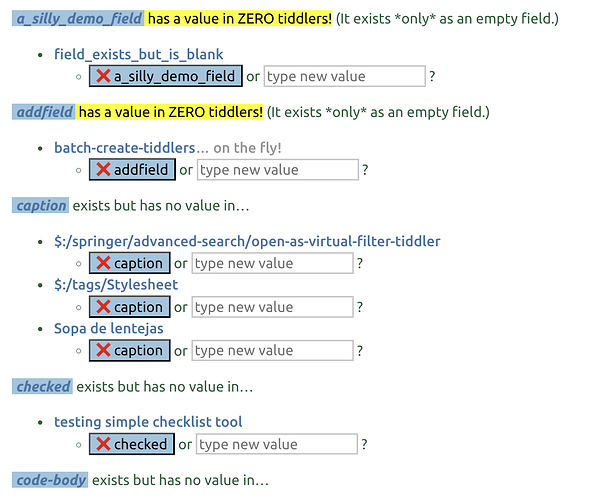Image resolution: width=589 pixels, height=500 pixels.
Task: Focus new value input for checked field
Action: tap(277, 444)
